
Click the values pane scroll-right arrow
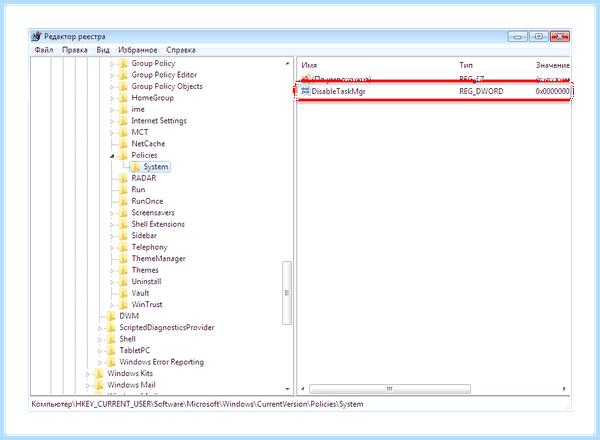pyautogui.click(x=564, y=389)
